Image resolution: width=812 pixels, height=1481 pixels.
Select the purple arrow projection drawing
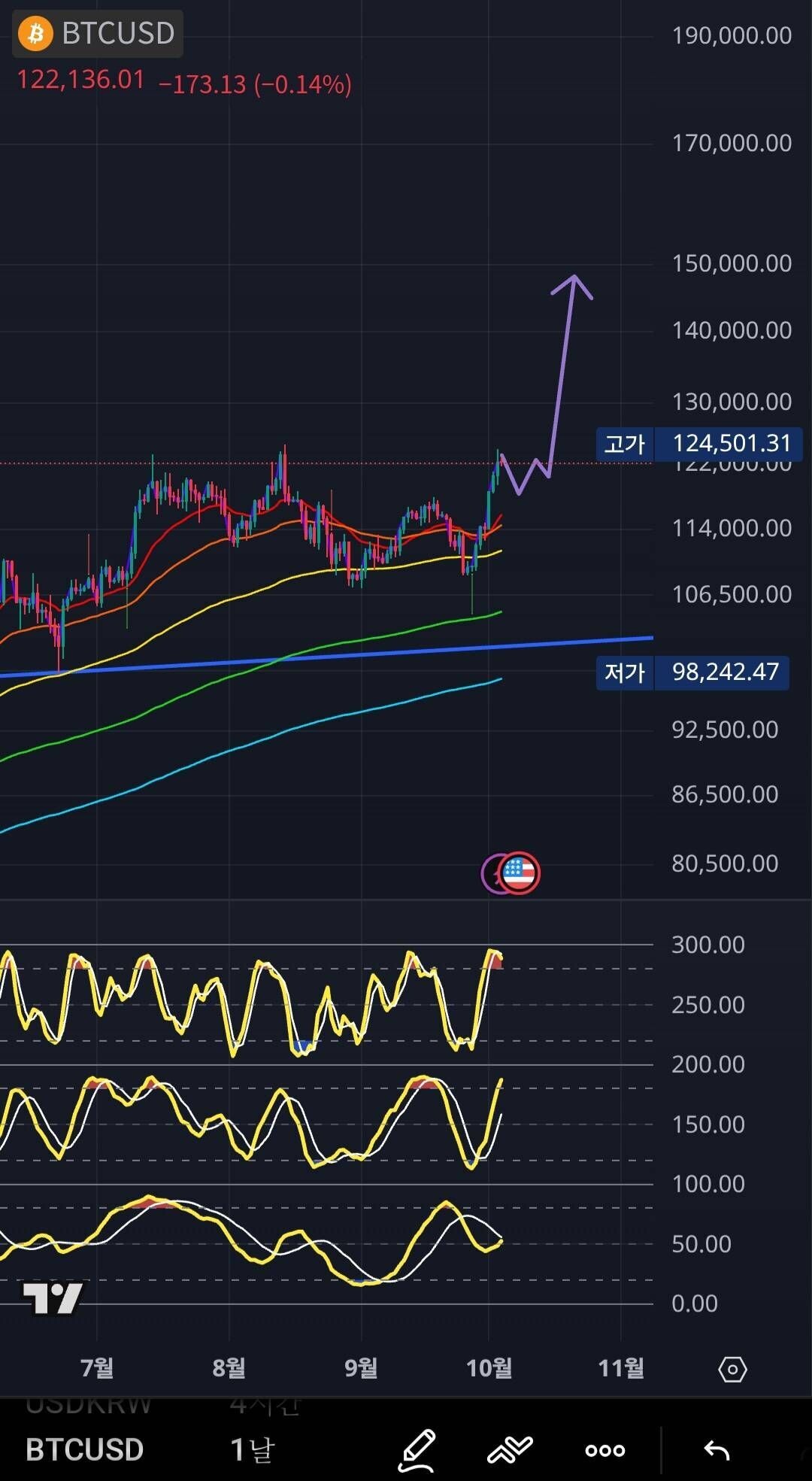pos(561,376)
